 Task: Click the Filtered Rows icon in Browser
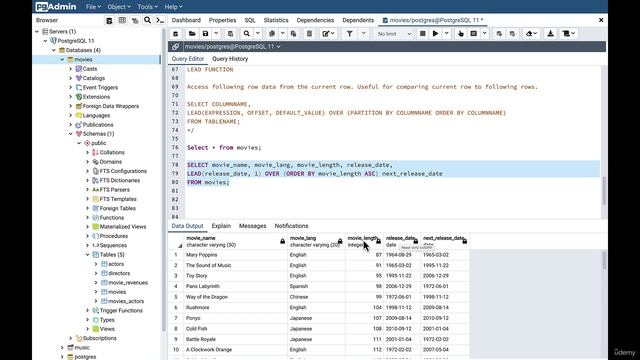pos(135,20)
